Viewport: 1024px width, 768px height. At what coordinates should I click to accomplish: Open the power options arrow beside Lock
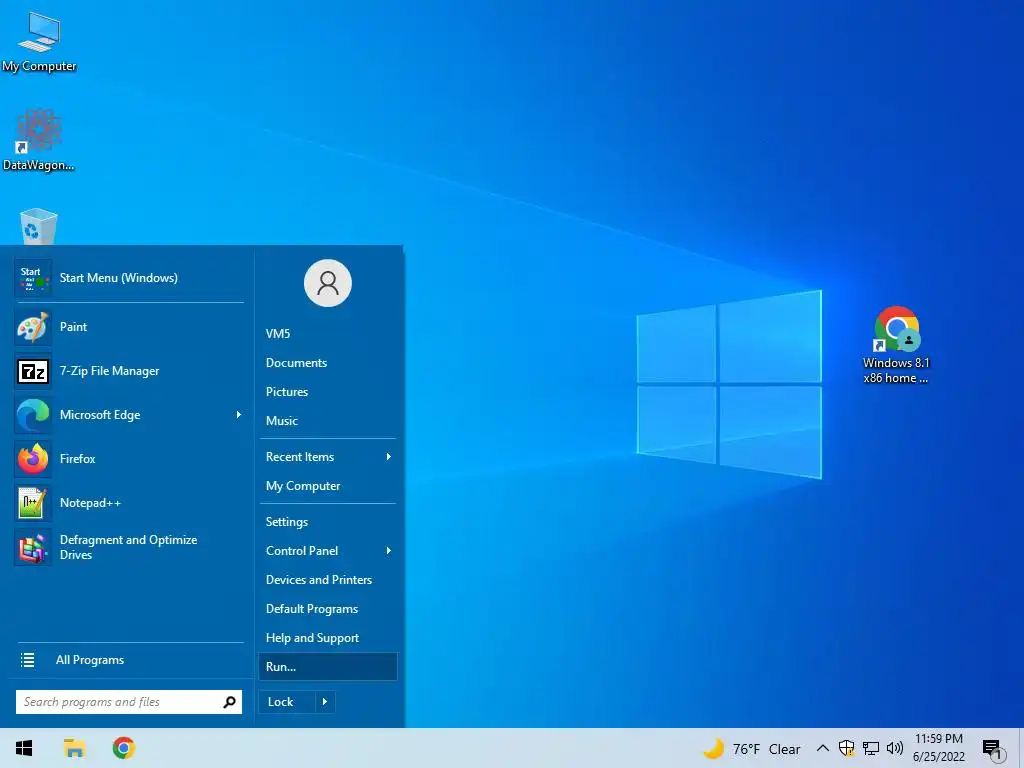click(x=325, y=702)
